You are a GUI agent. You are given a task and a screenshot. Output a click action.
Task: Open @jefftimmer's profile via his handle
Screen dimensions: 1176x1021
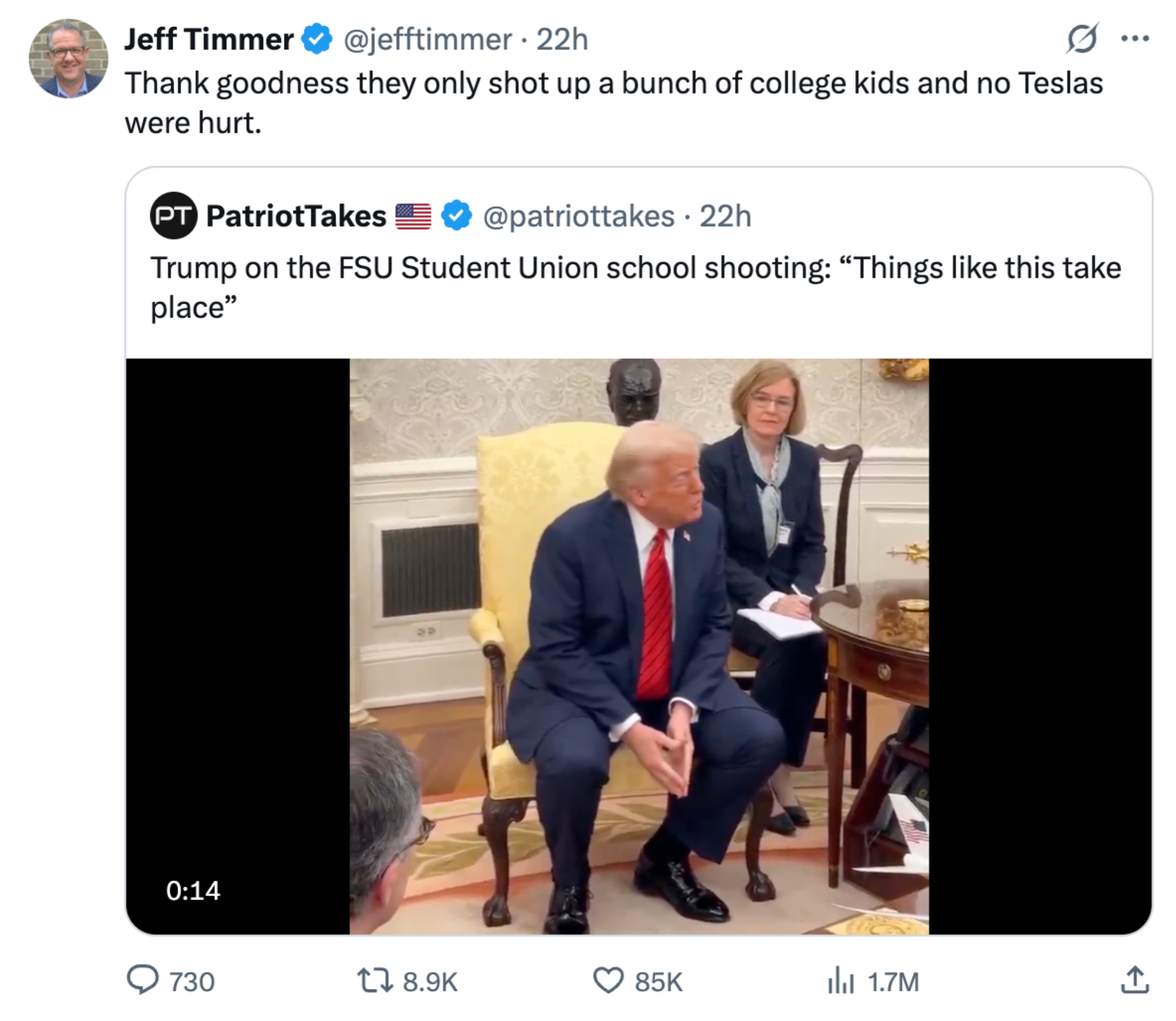click(427, 39)
